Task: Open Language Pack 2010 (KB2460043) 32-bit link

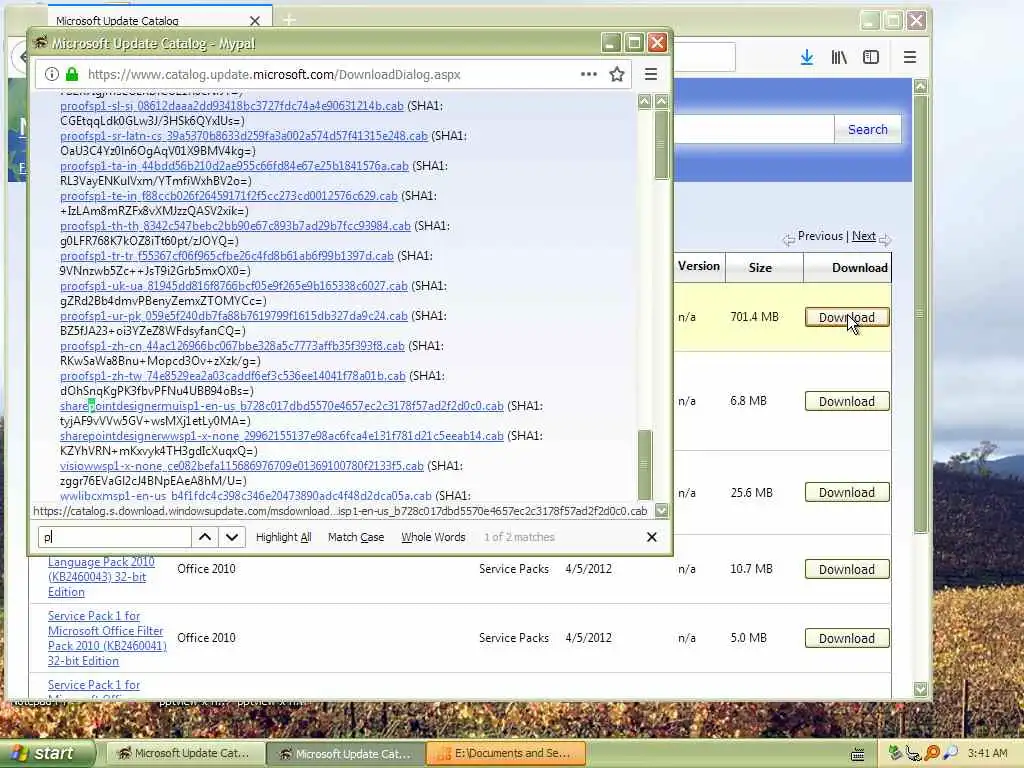Action: pos(101,577)
